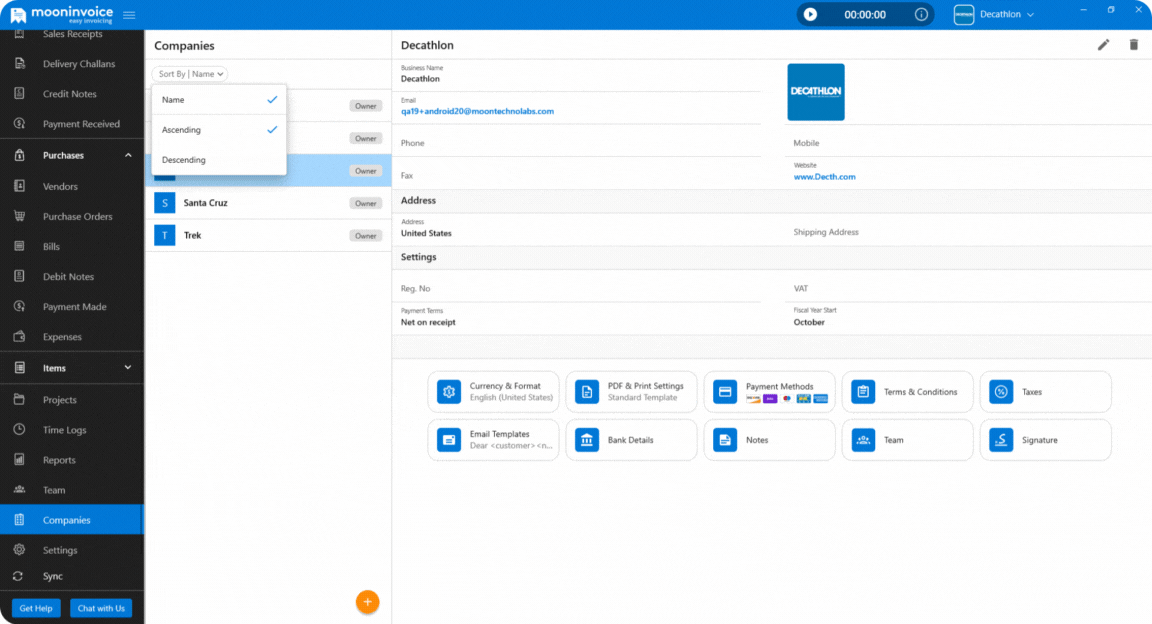Click the Debit Notes sidebar icon
The image size is (1152, 624).
(x=19, y=276)
